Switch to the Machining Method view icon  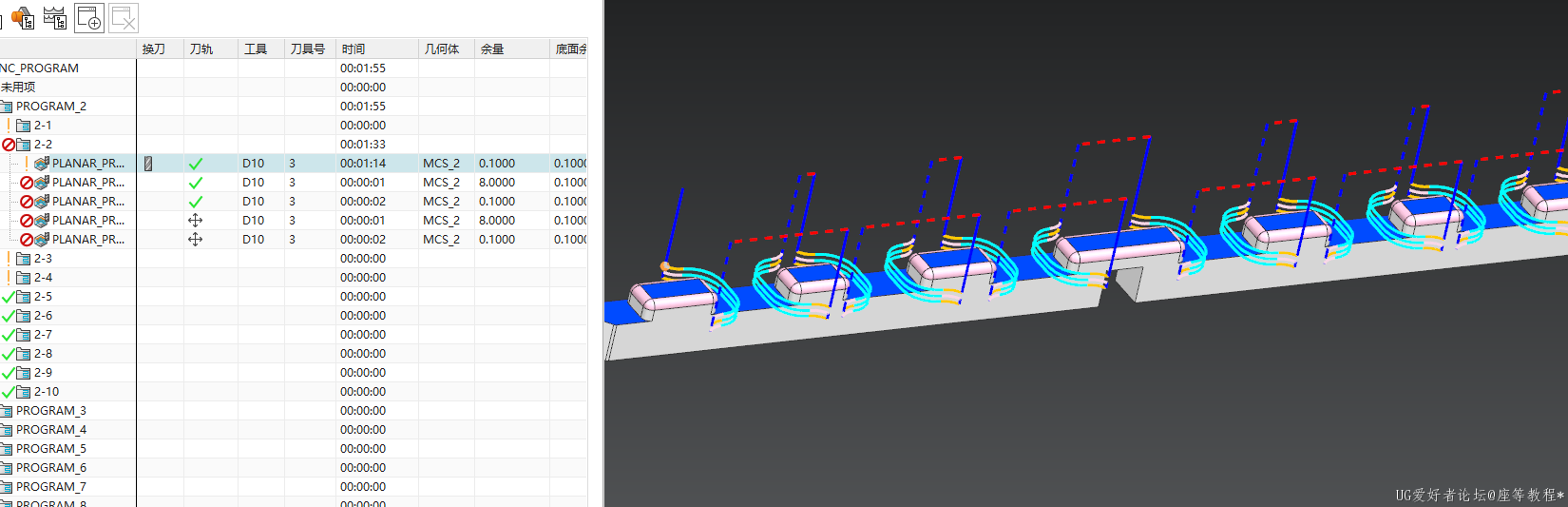coord(55,17)
